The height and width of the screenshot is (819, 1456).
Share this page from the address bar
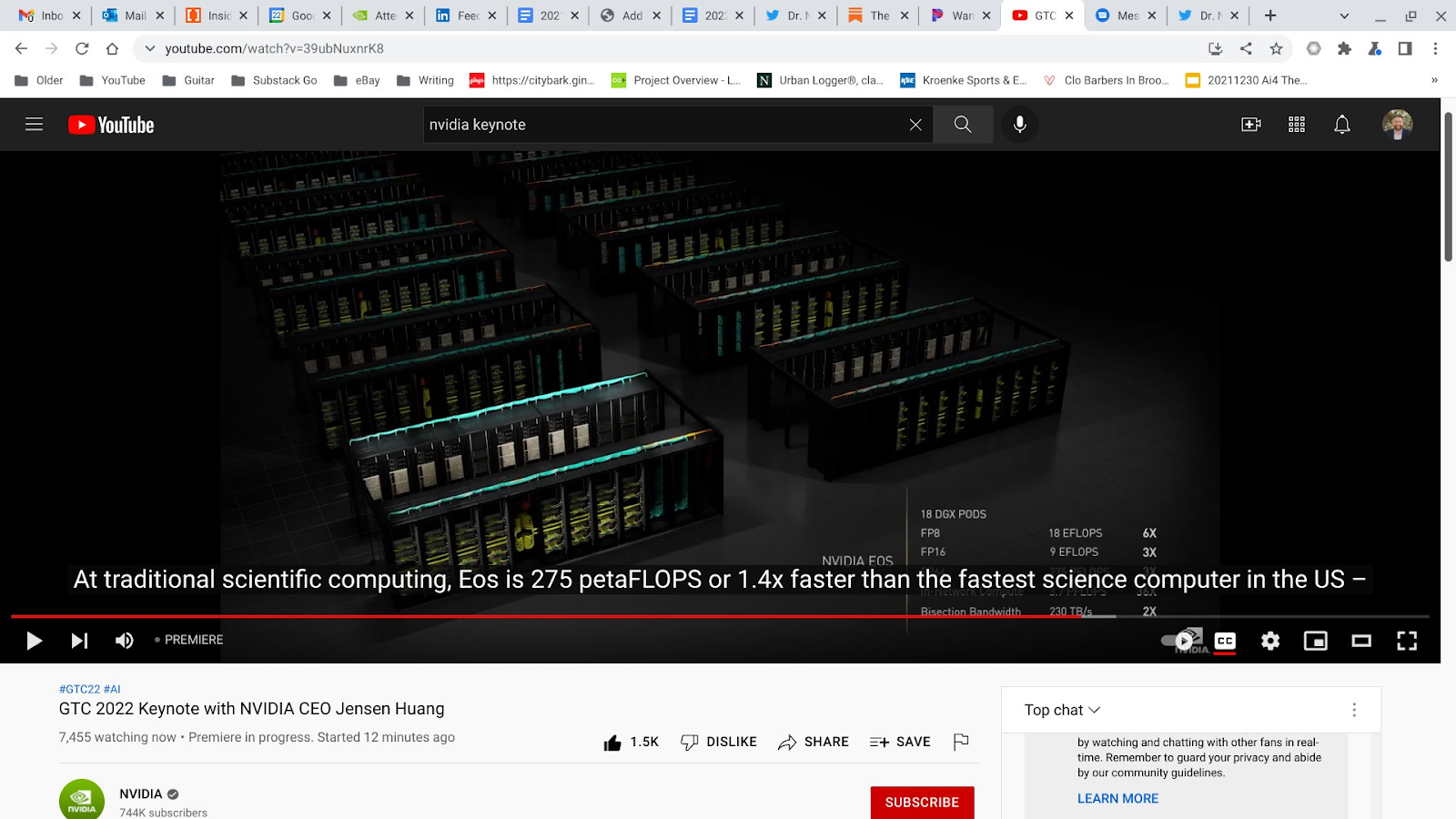1246,49
